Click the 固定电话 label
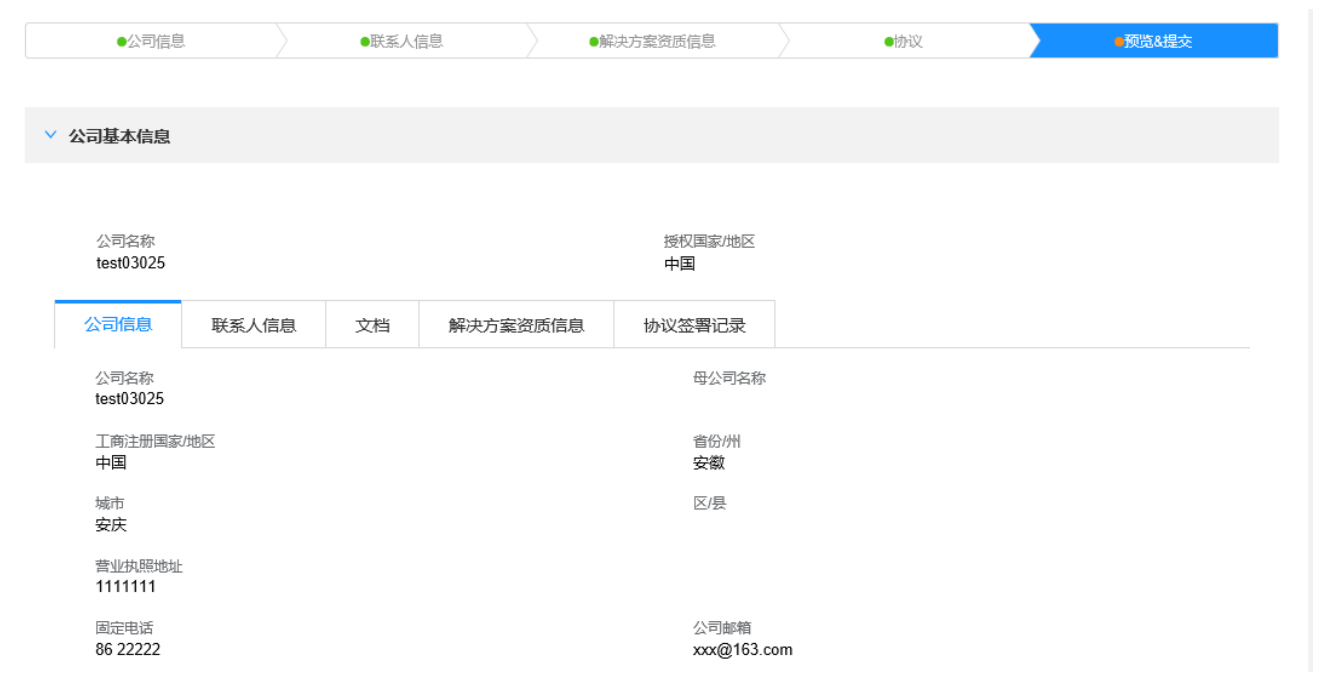The width and height of the screenshot is (1323, 693). coord(124,628)
